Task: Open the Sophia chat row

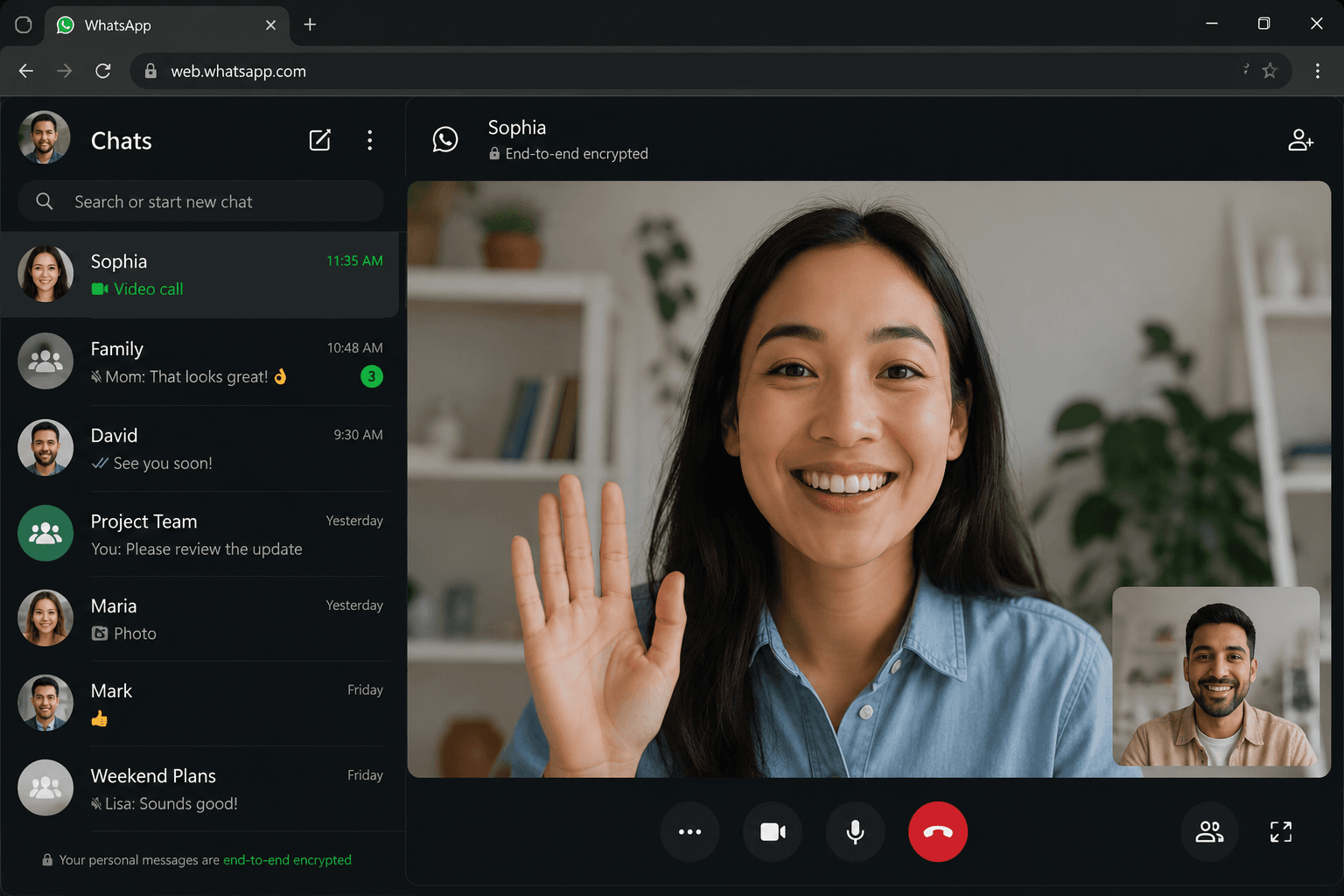Action: click(199, 274)
